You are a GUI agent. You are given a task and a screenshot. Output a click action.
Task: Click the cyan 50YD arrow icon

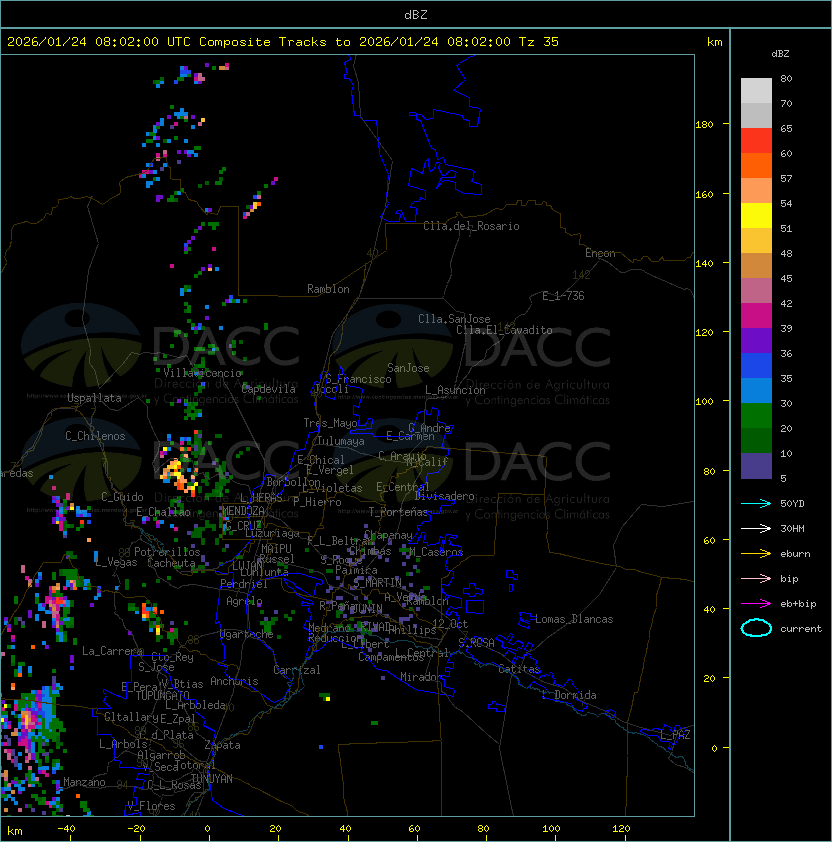pyautogui.click(x=756, y=503)
